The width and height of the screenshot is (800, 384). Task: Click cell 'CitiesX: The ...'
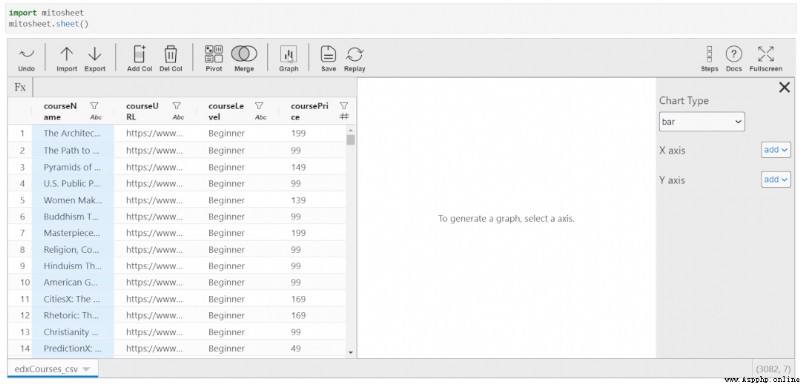coord(73,299)
